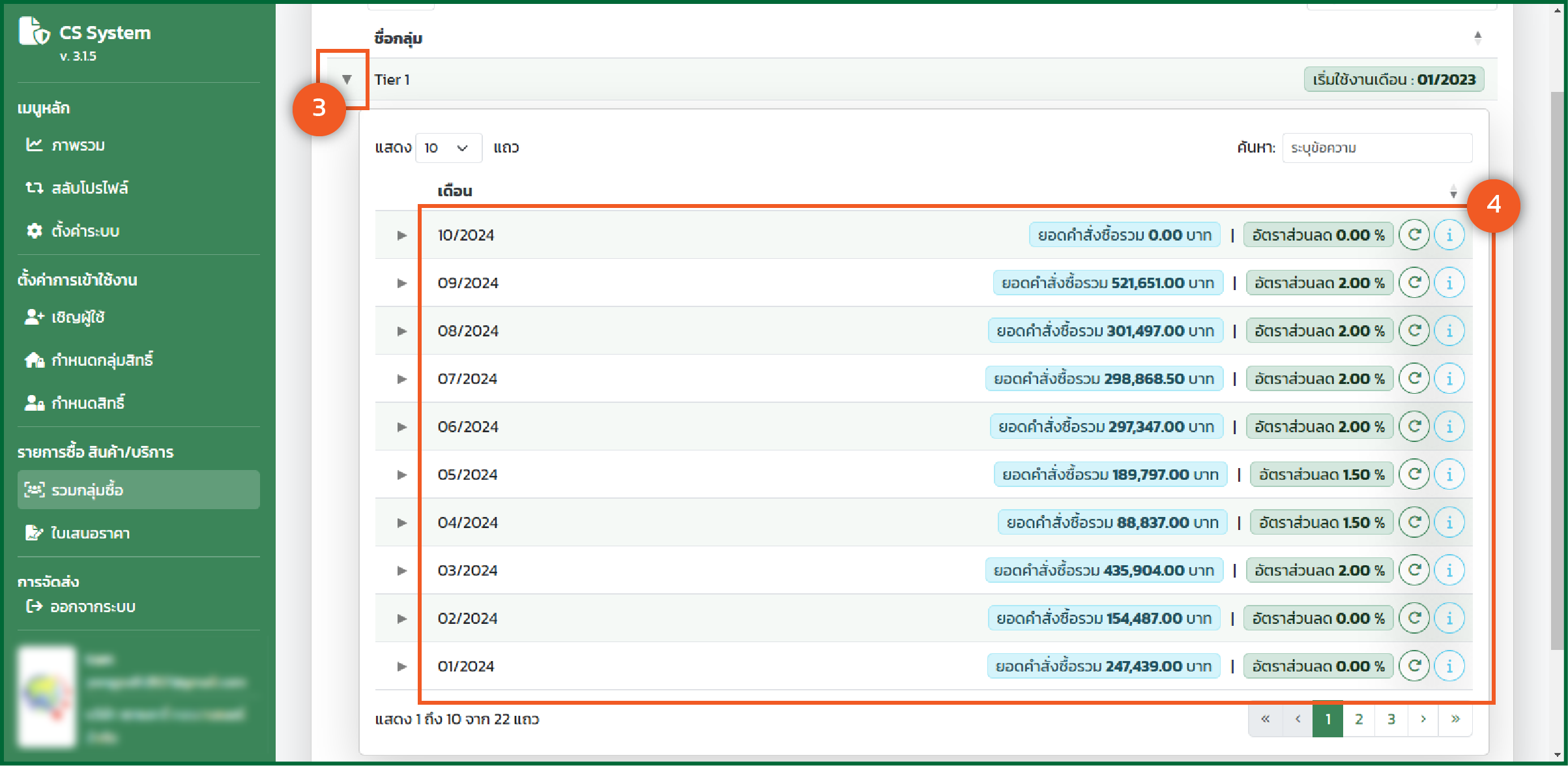Open ภาพรวม overview menu
This screenshot has width=1568, height=766.
(78, 145)
